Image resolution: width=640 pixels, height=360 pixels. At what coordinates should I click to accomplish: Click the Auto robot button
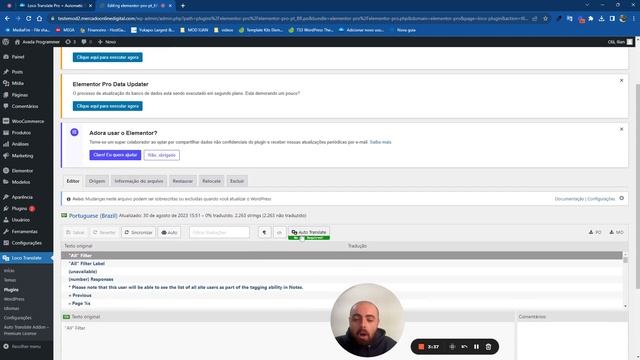[x=169, y=232]
